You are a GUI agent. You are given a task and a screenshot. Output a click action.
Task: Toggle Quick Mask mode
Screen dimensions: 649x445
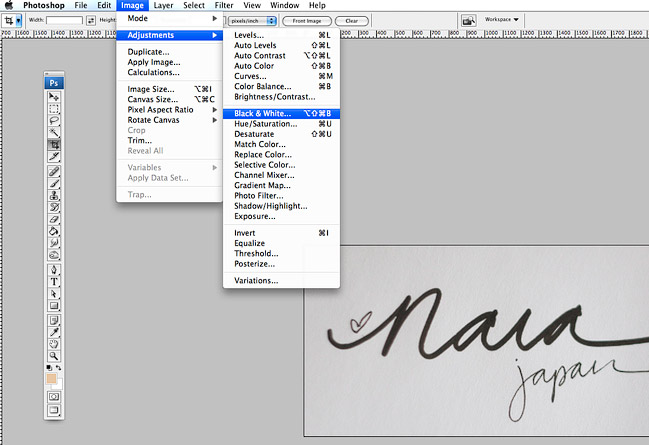click(54, 397)
